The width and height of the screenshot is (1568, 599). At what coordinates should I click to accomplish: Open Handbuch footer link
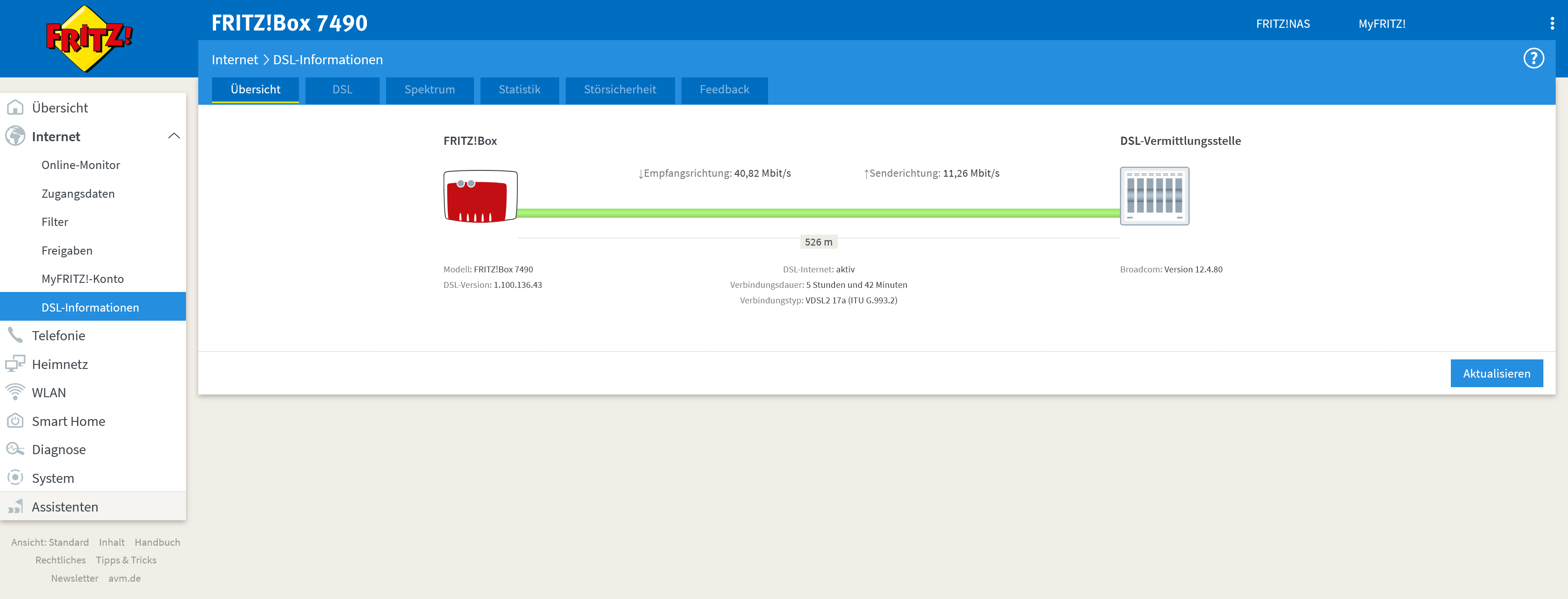(157, 543)
